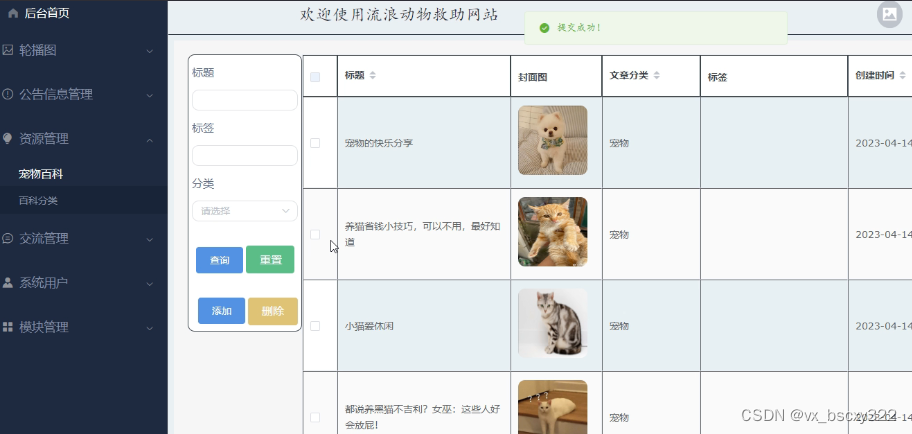Click the blue 查询 button

219,260
